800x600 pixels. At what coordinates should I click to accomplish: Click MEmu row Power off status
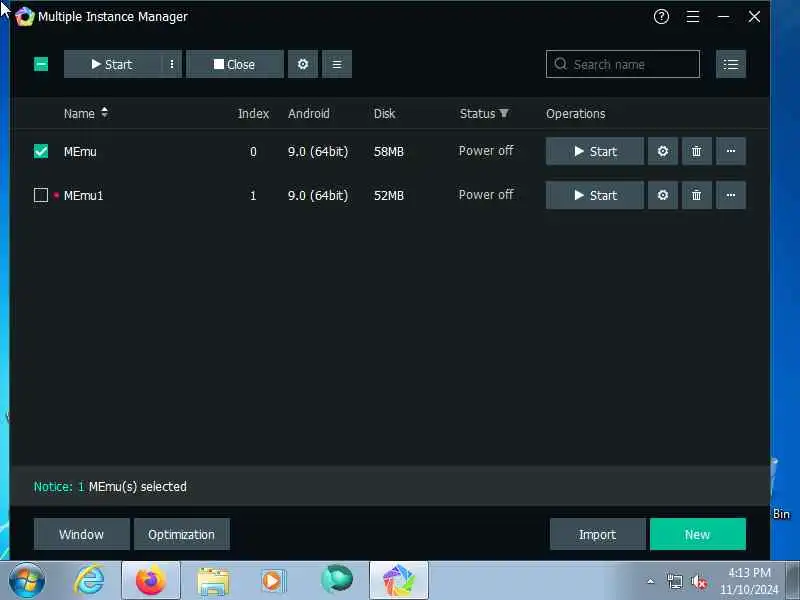tap(486, 151)
